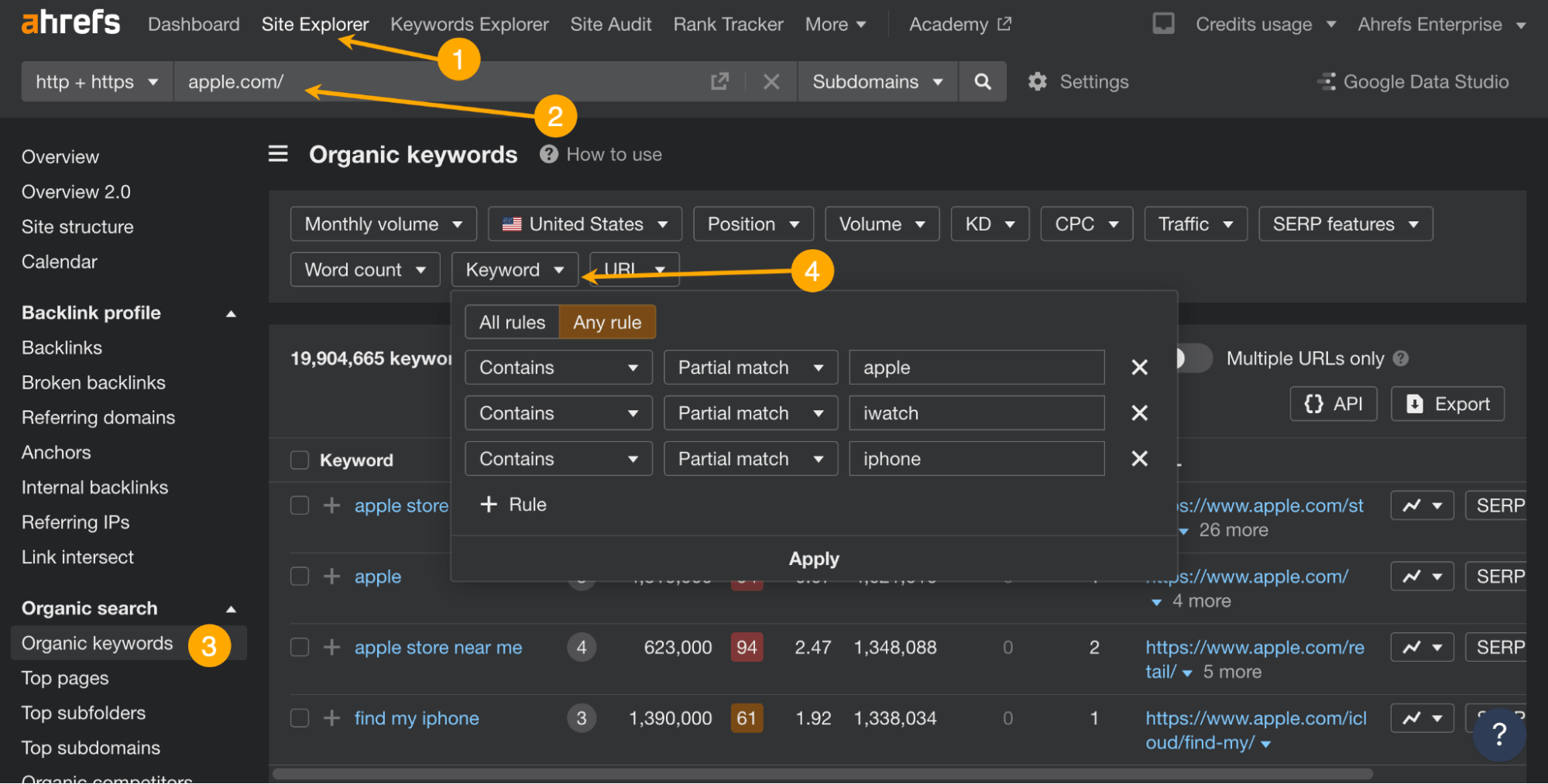Check the box for find my iphone

coord(300,718)
